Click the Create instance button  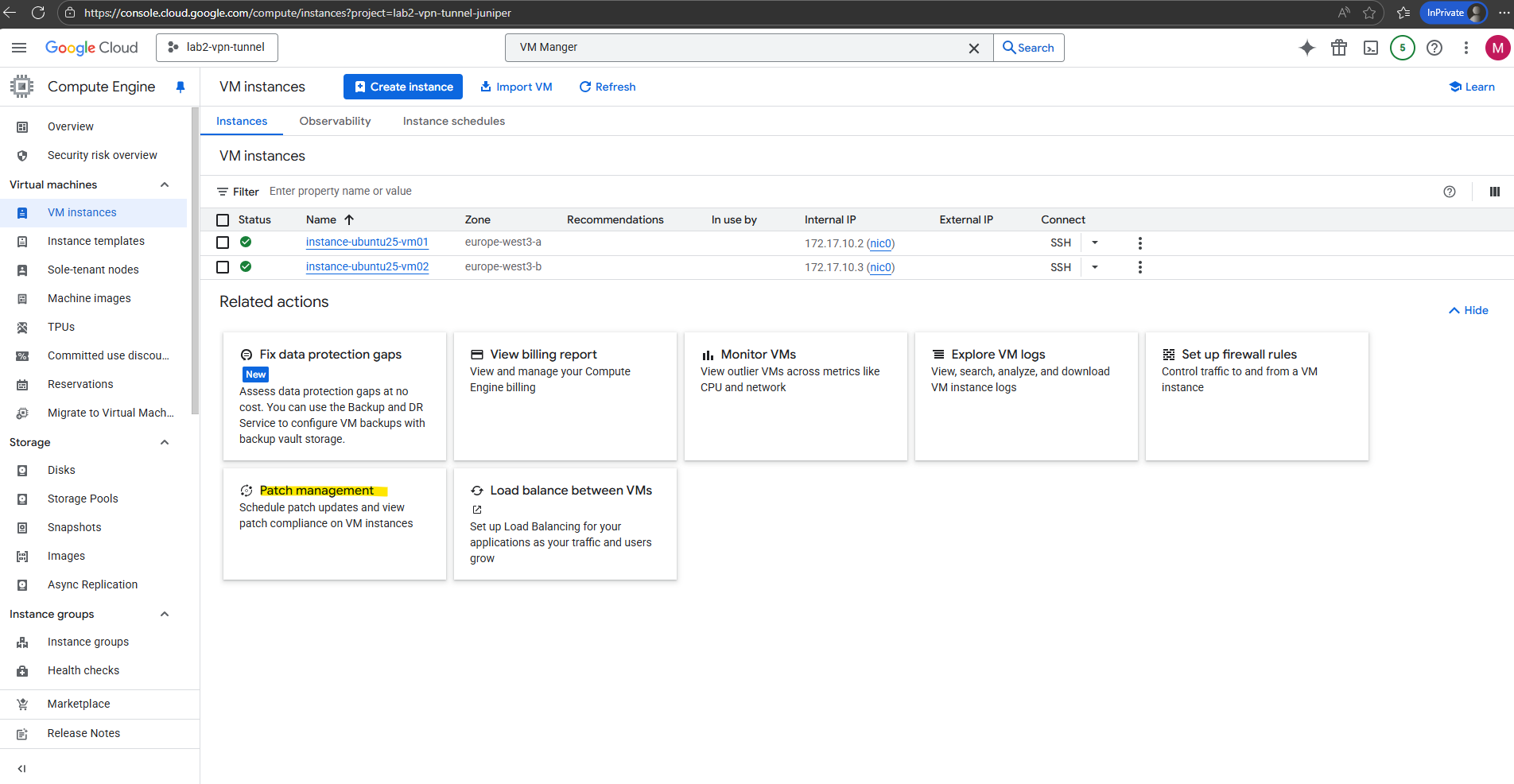[x=402, y=87]
